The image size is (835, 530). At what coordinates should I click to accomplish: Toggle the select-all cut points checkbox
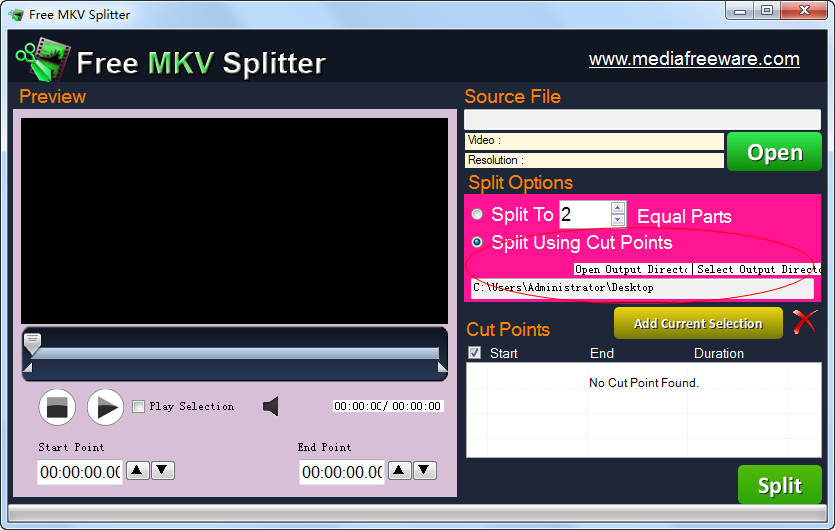coord(474,353)
